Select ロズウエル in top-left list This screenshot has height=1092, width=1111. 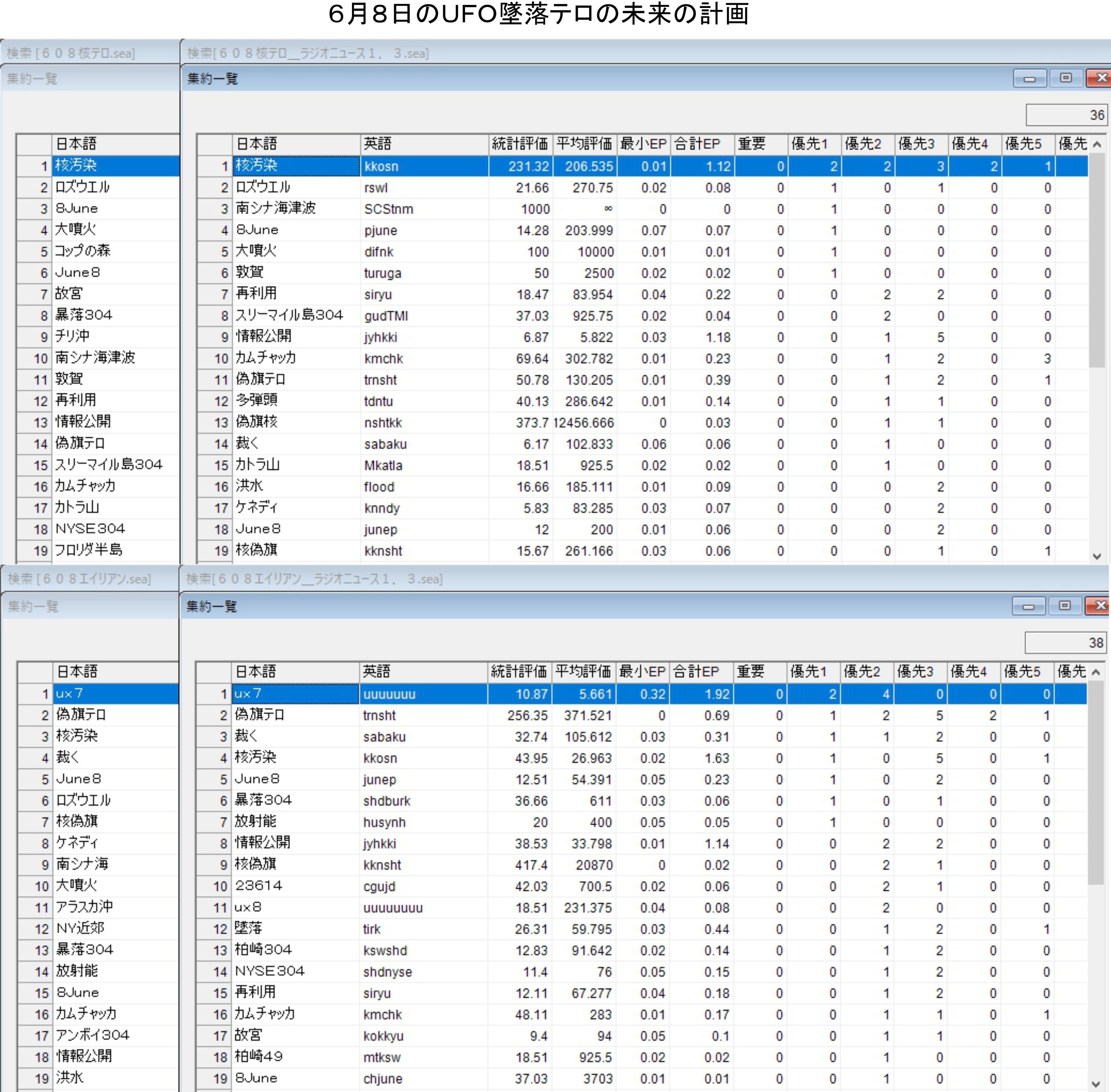point(98,187)
